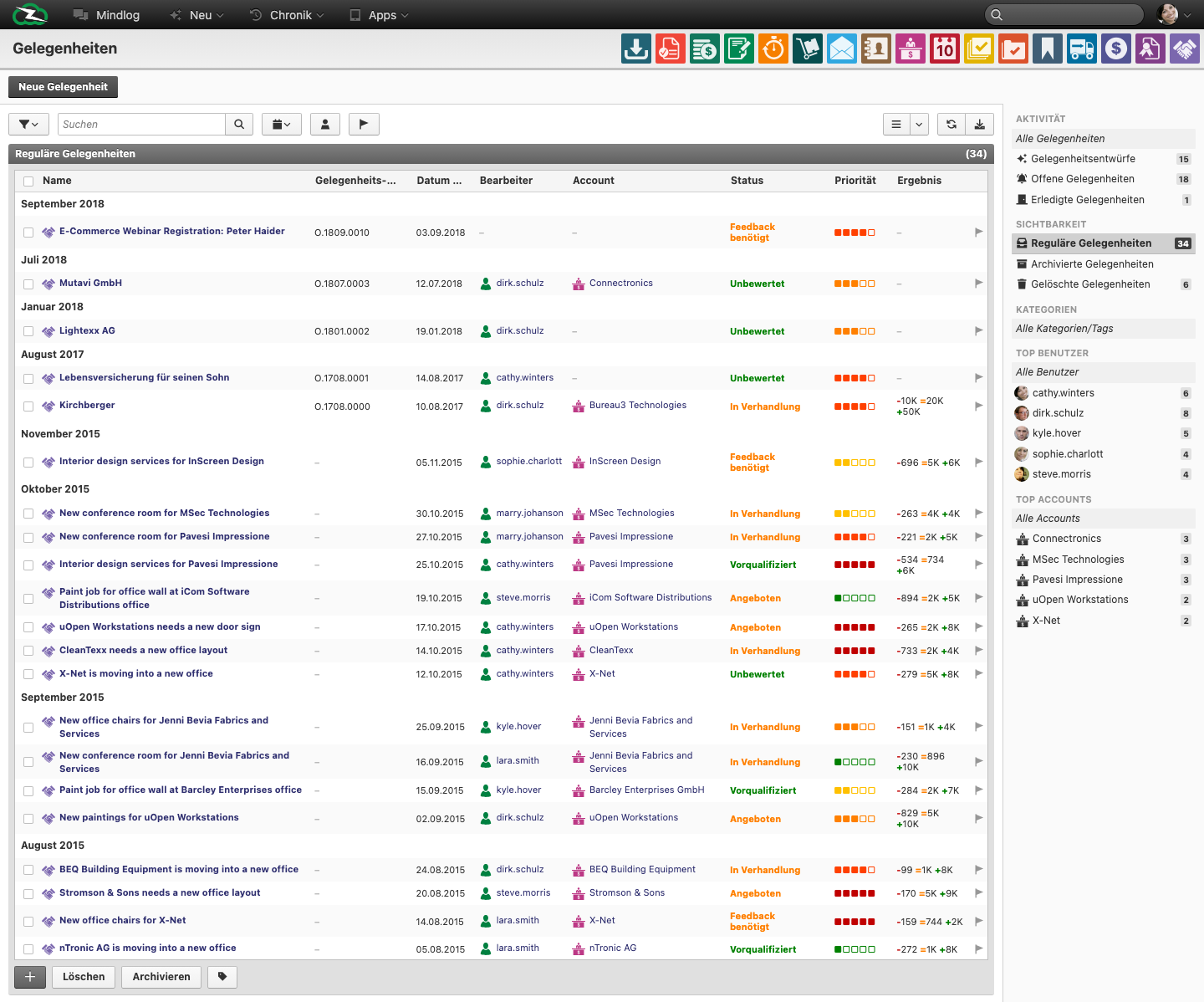Click the list view layout button
Viewport: 1204px width, 1002px height.
click(x=896, y=125)
